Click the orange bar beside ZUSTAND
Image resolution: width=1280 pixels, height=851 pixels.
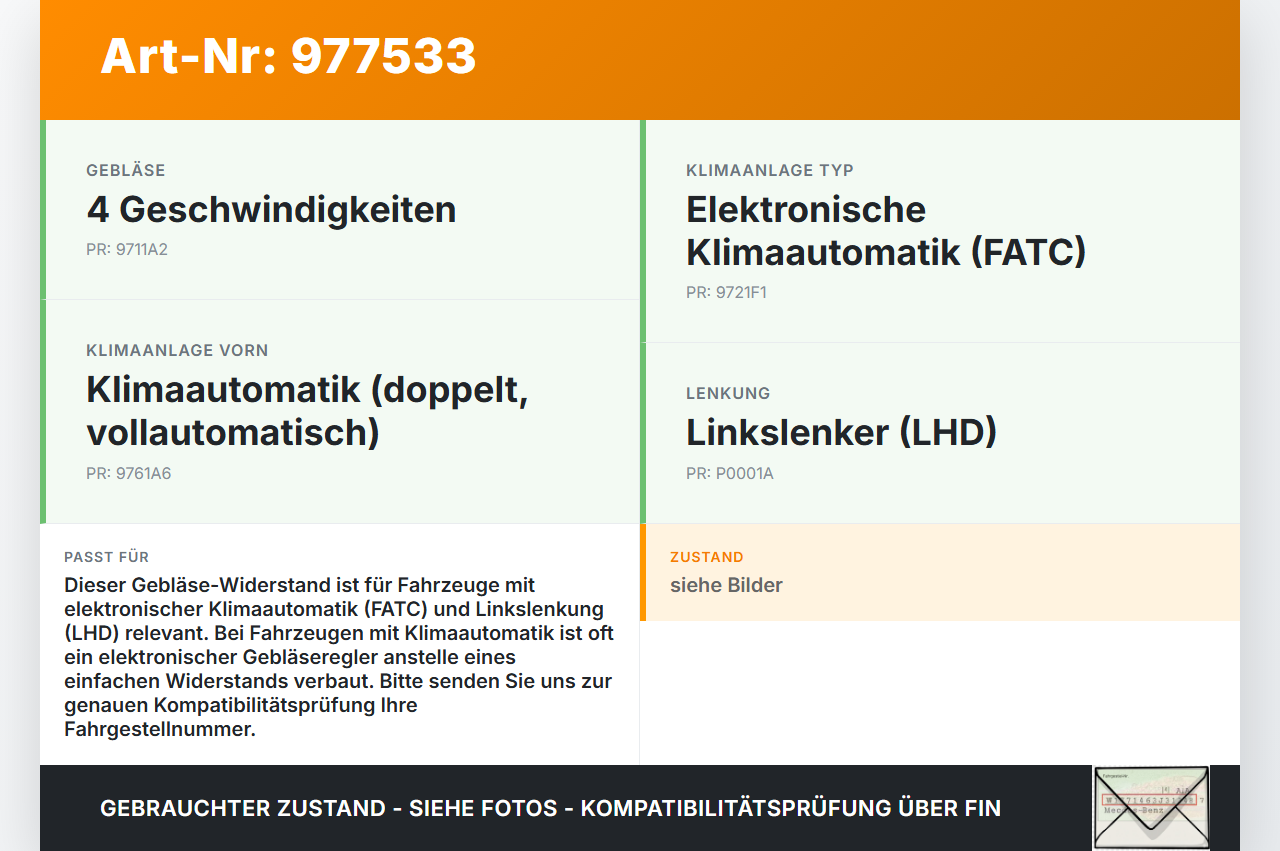[646, 572]
